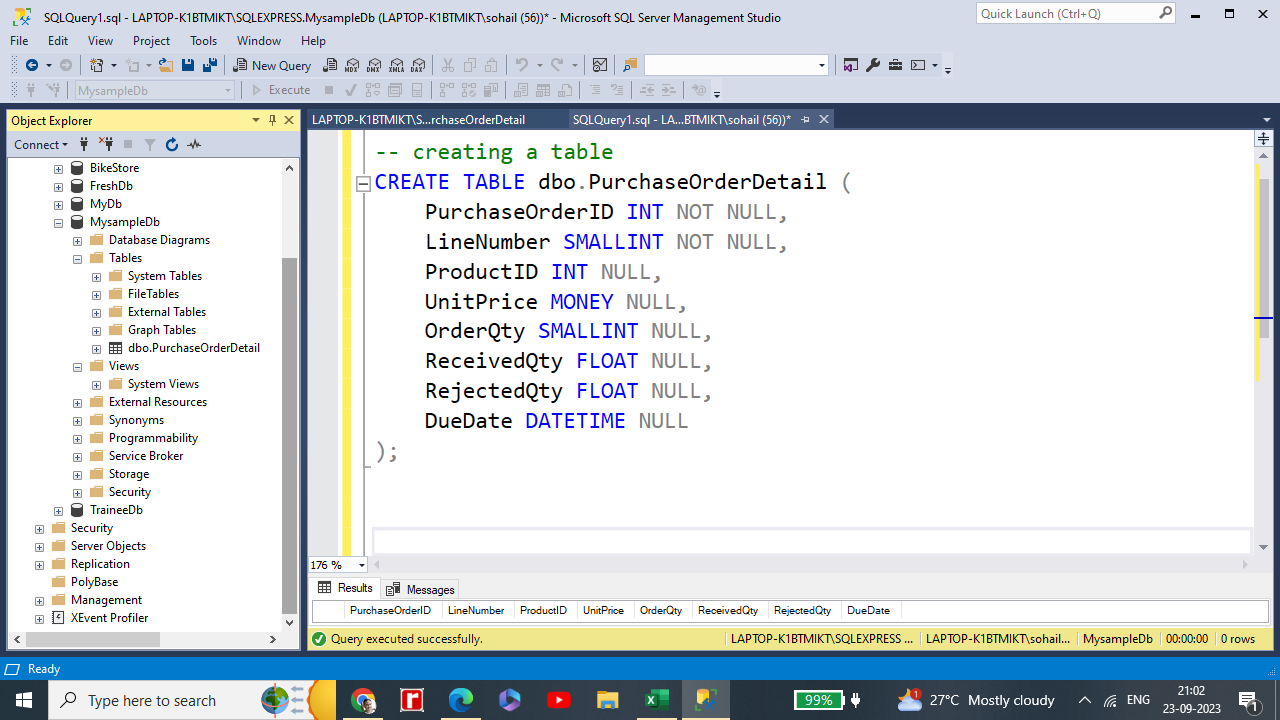Expand the Server Objects node

pyautogui.click(x=39, y=546)
